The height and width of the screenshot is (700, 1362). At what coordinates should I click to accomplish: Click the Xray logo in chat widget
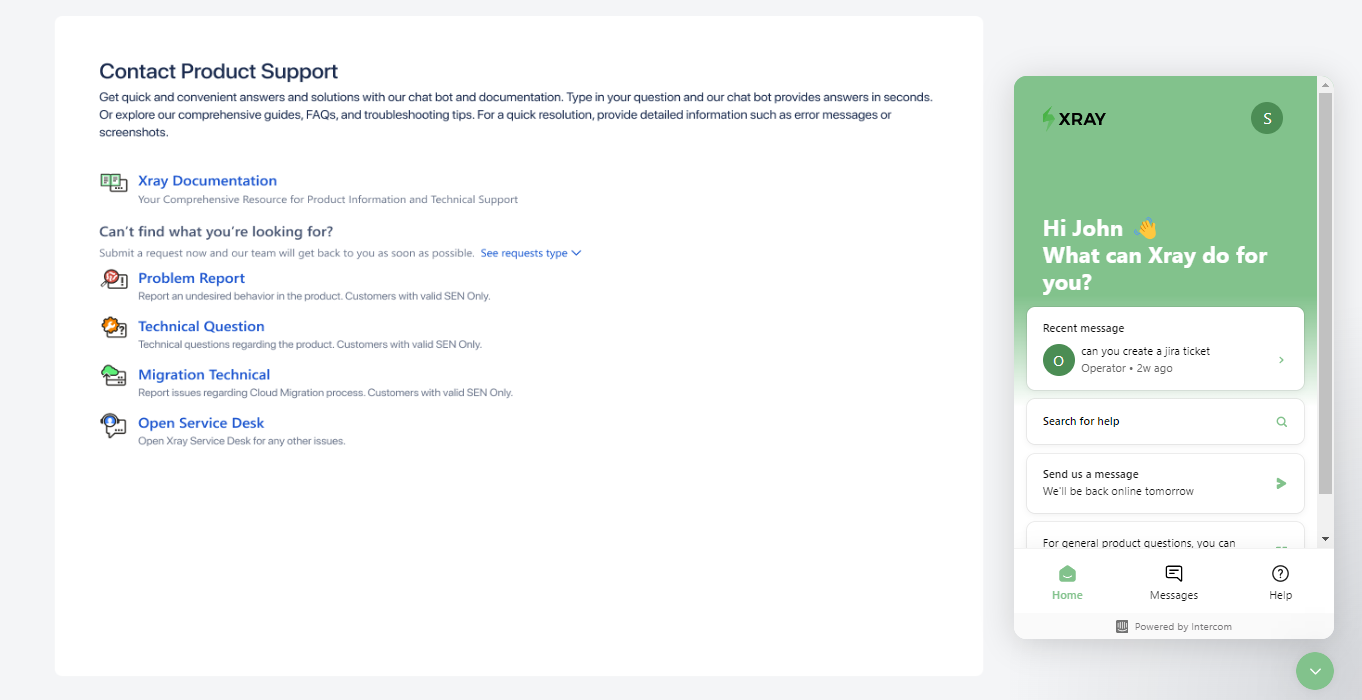pyautogui.click(x=1074, y=119)
